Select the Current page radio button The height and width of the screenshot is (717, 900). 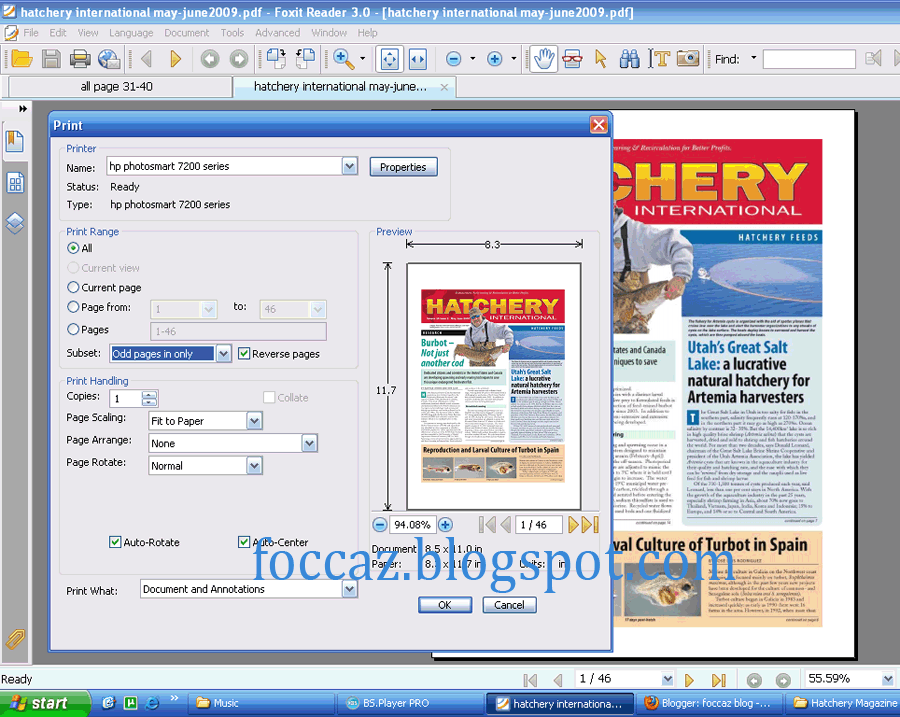(73, 287)
